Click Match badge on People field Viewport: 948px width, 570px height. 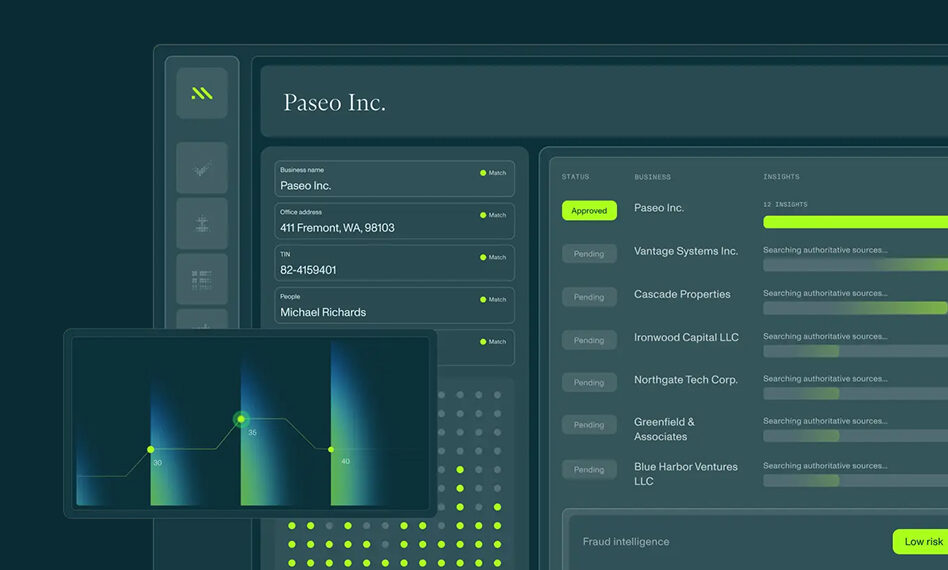click(493, 300)
